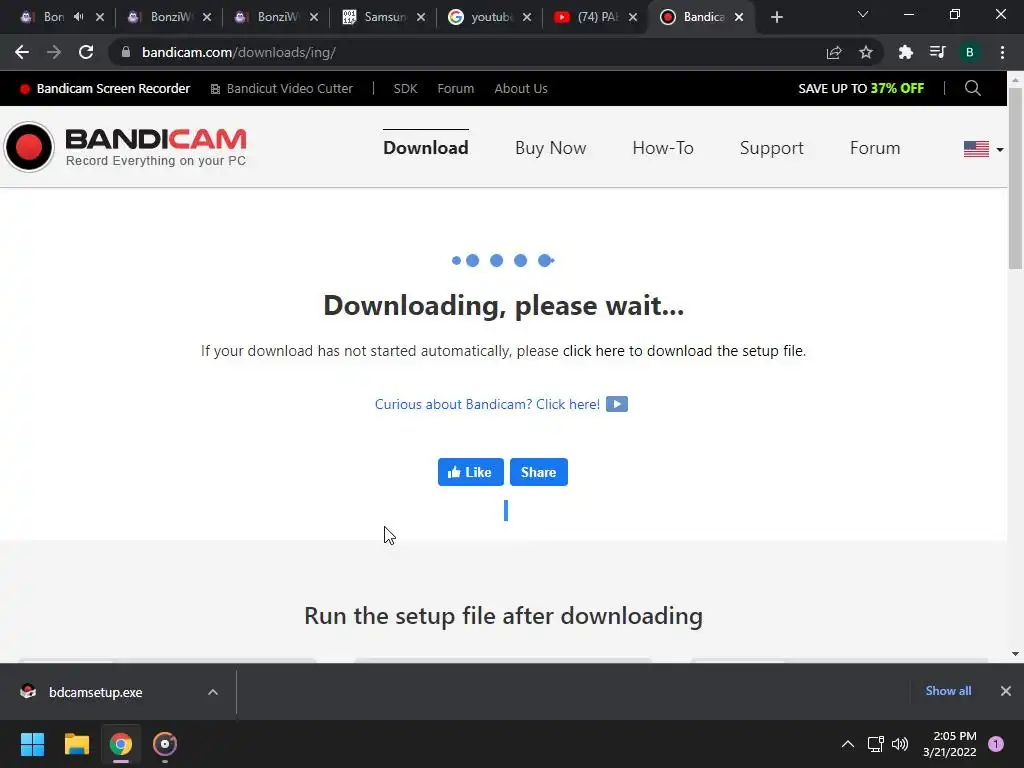
Task: Switch to the Samsung tab
Action: click(385, 17)
